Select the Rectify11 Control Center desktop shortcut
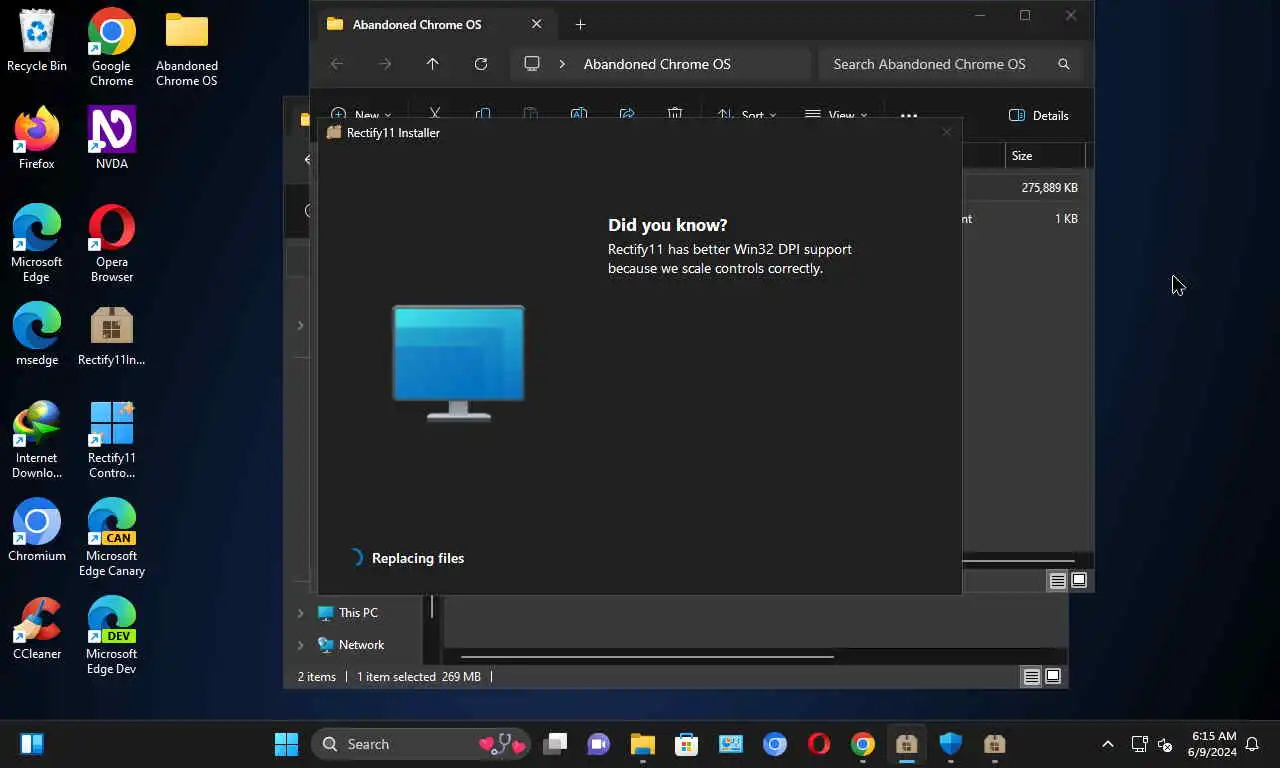The height and width of the screenshot is (768, 1280). pos(111,439)
